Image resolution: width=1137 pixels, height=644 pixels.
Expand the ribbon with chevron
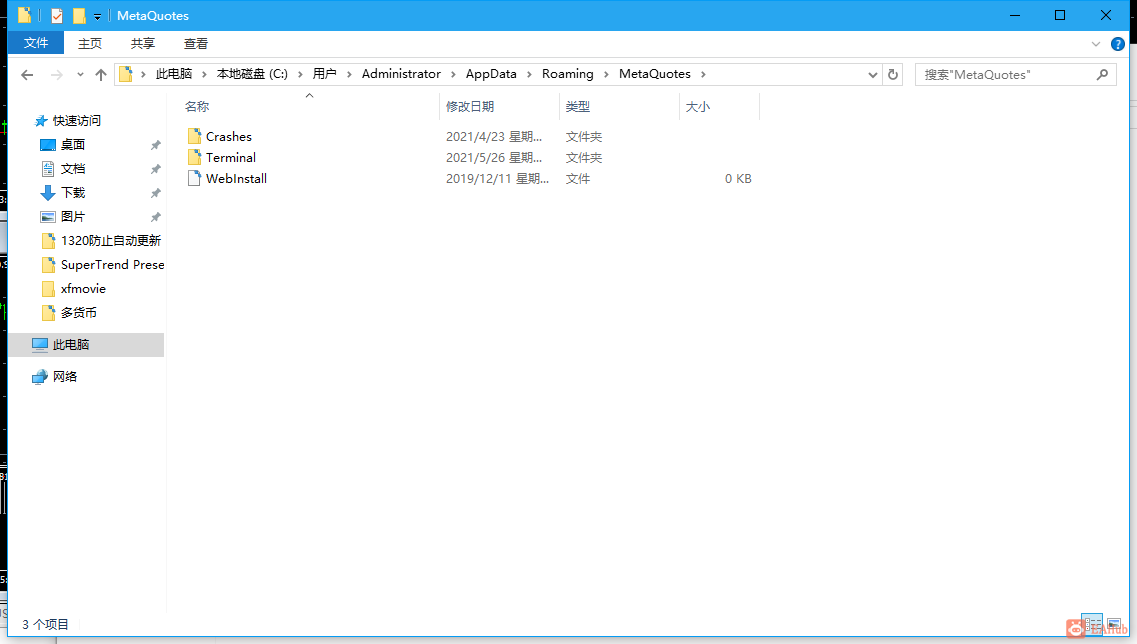1096,44
